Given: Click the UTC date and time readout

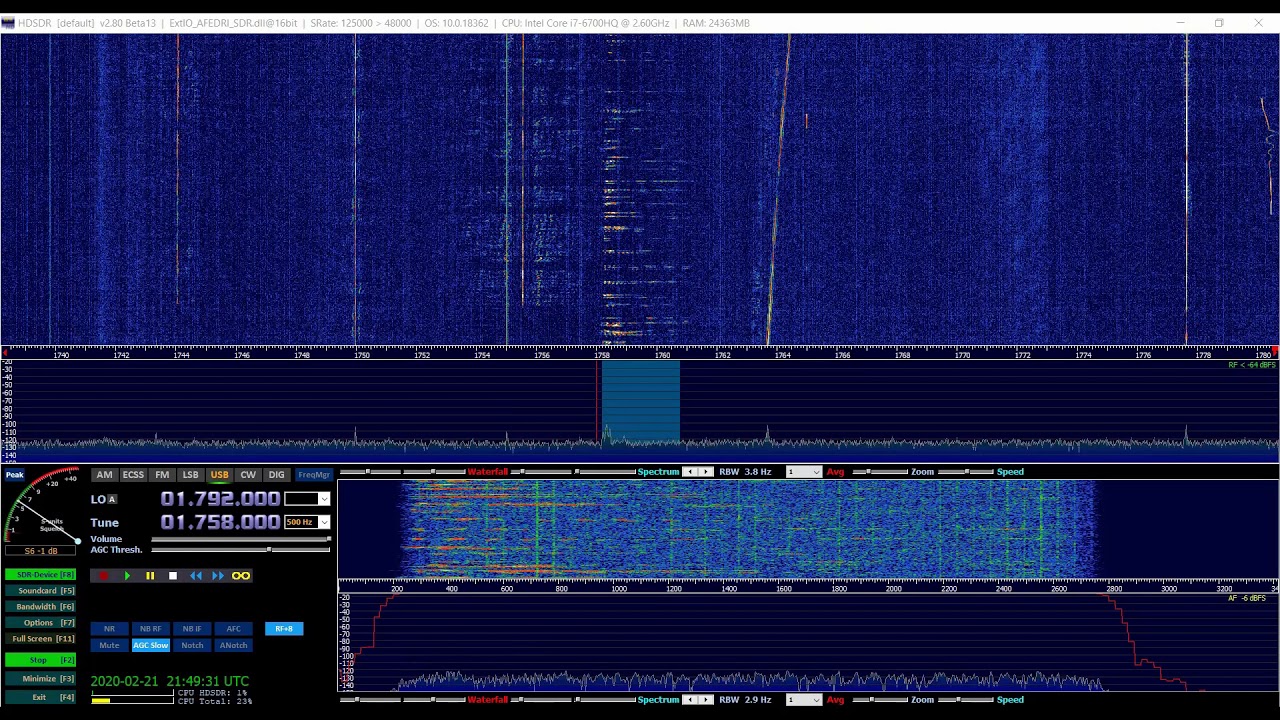Looking at the screenshot, I should click(x=170, y=681).
